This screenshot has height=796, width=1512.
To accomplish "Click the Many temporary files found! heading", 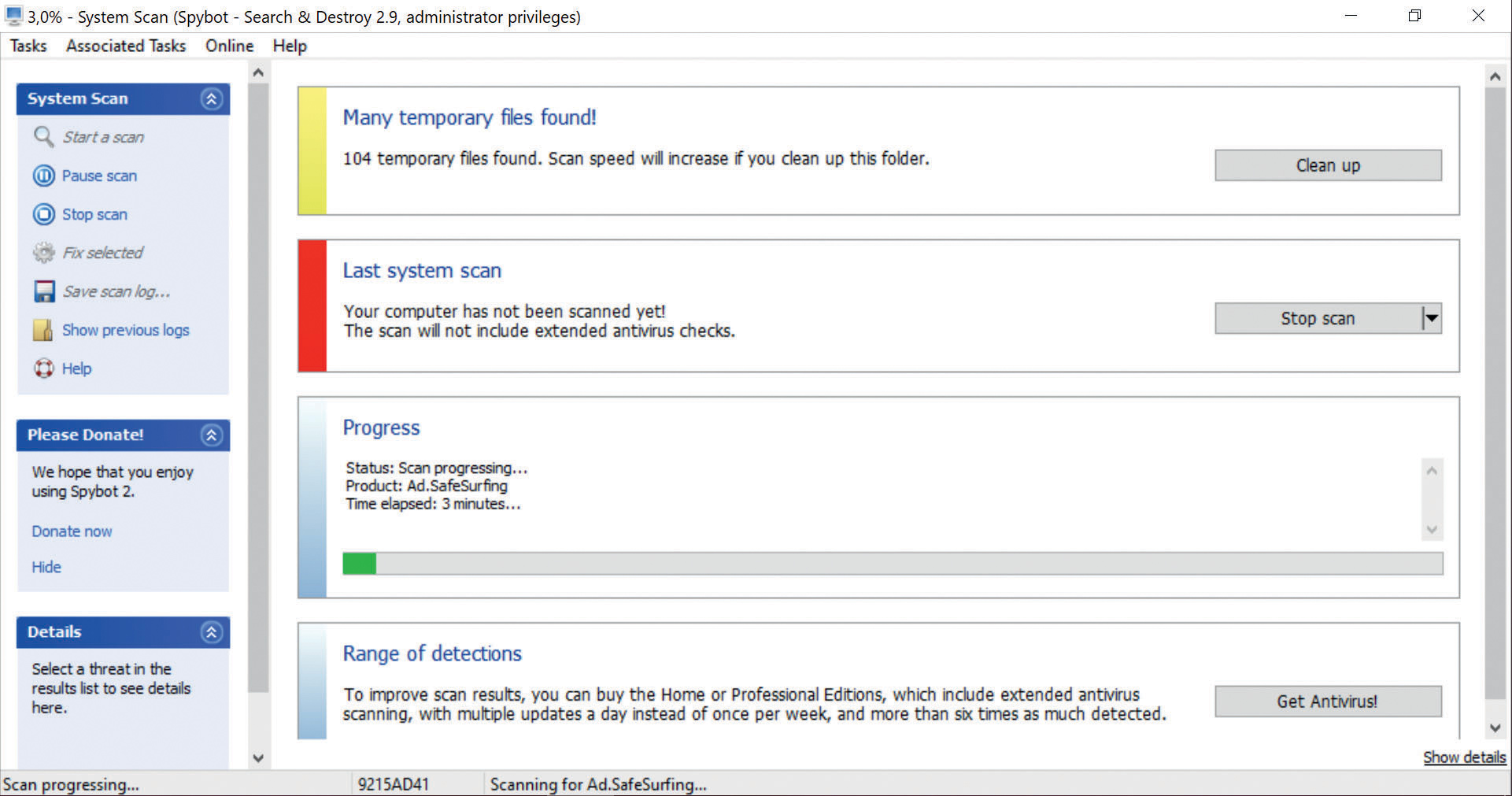I will [x=469, y=118].
